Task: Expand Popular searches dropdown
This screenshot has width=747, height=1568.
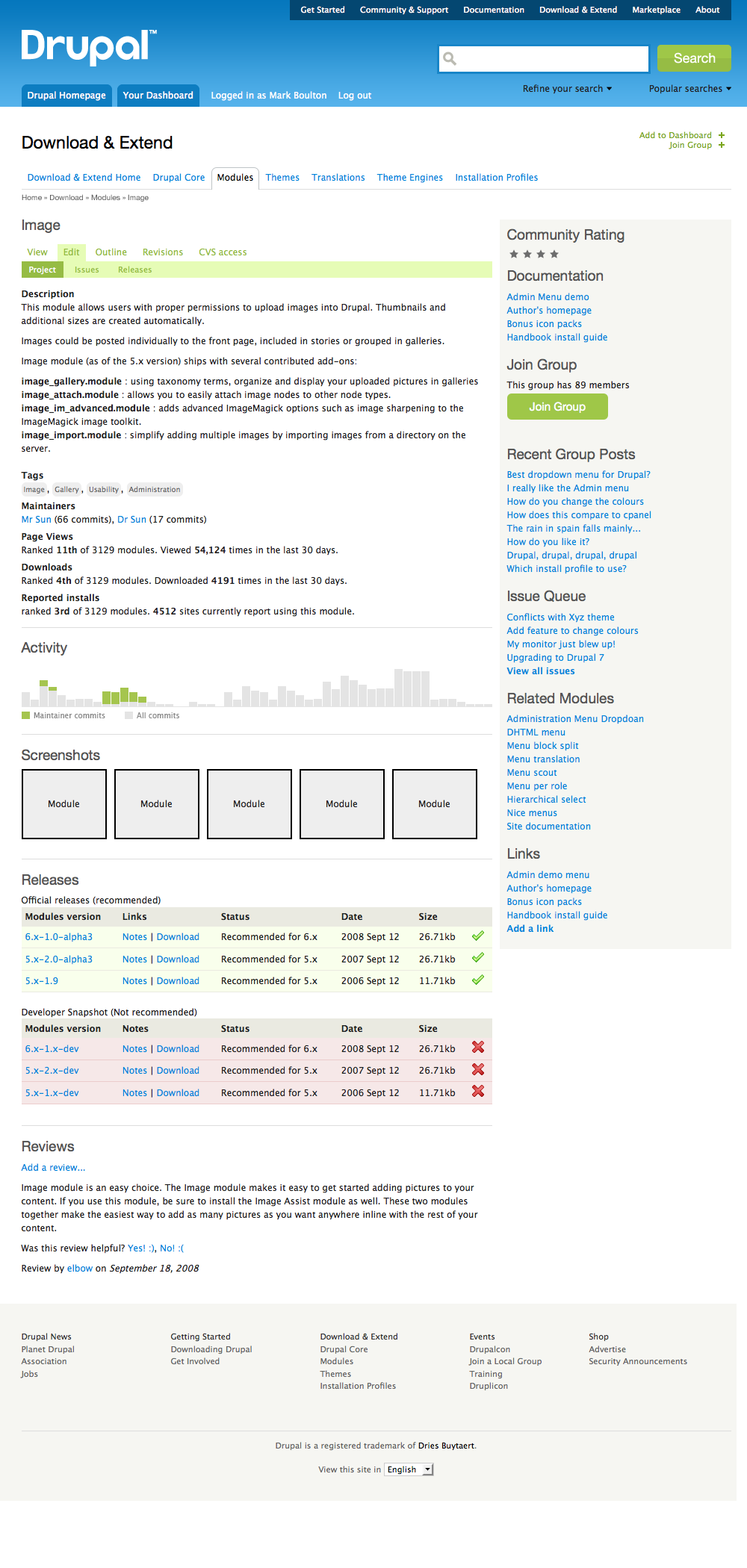Action: click(x=689, y=89)
